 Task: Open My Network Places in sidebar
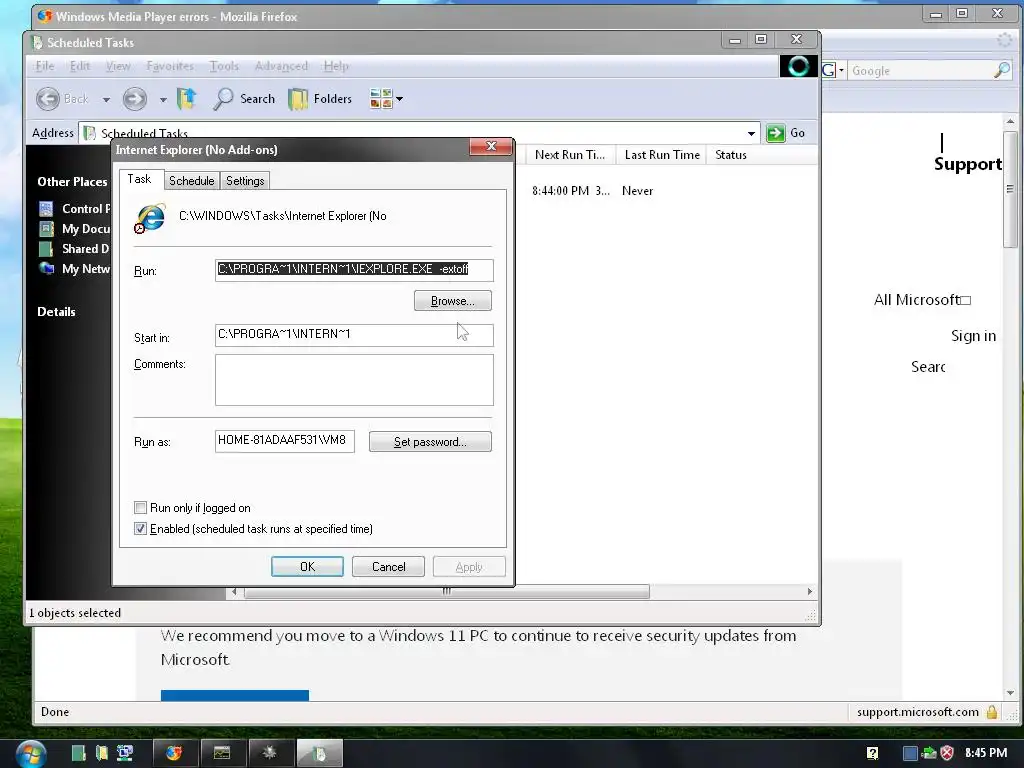click(x=74, y=269)
